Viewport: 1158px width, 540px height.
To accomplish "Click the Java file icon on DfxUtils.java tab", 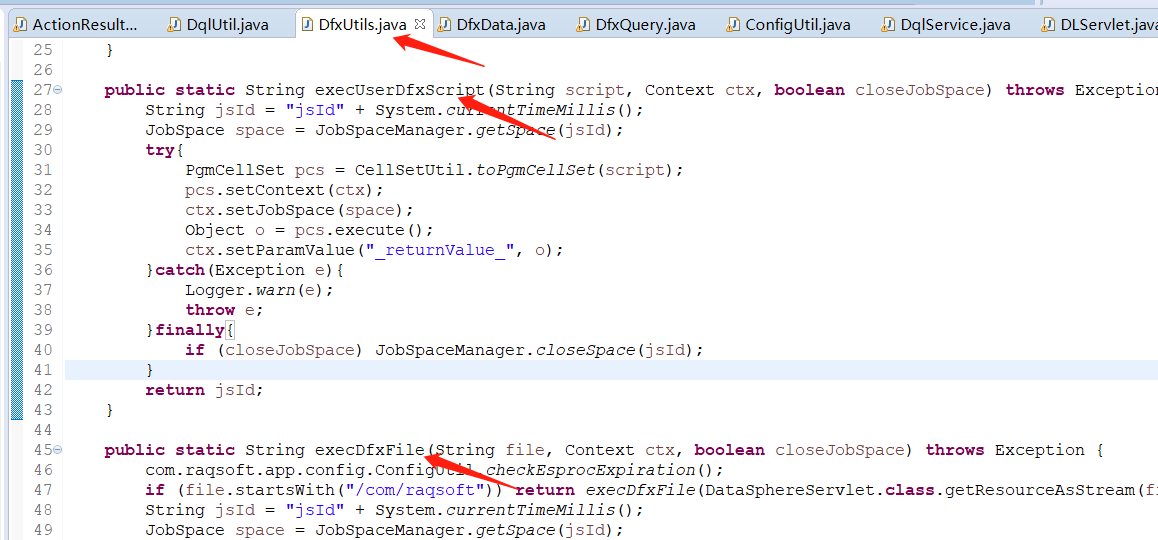I will click(307, 25).
